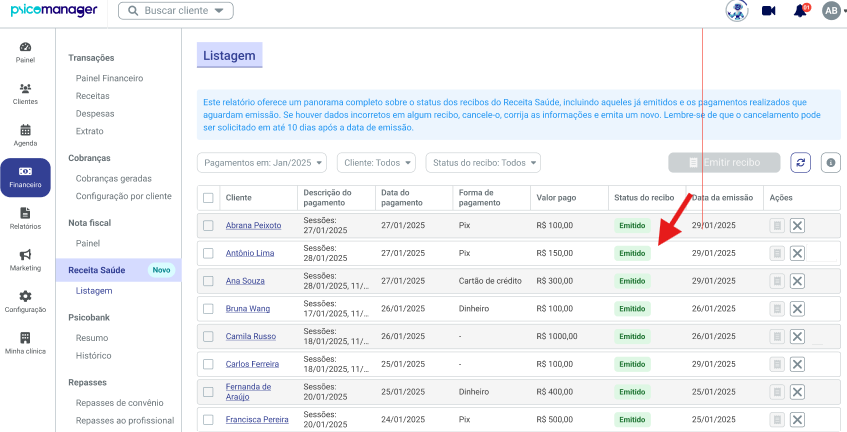Cancel receipt for Fernanda de Araújo with X icon

(x=797, y=392)
